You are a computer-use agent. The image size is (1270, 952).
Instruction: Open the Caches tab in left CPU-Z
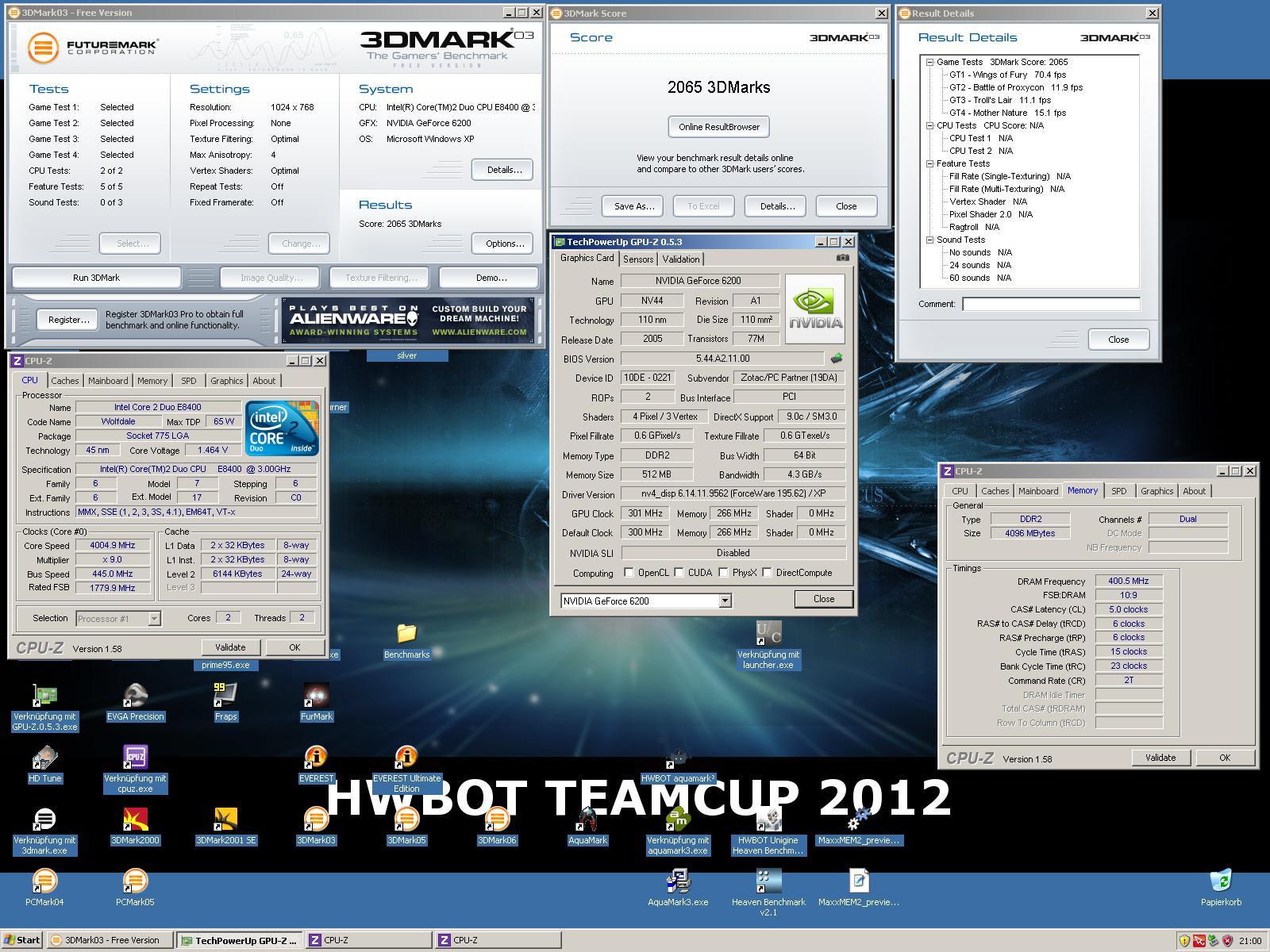point(65,381)
